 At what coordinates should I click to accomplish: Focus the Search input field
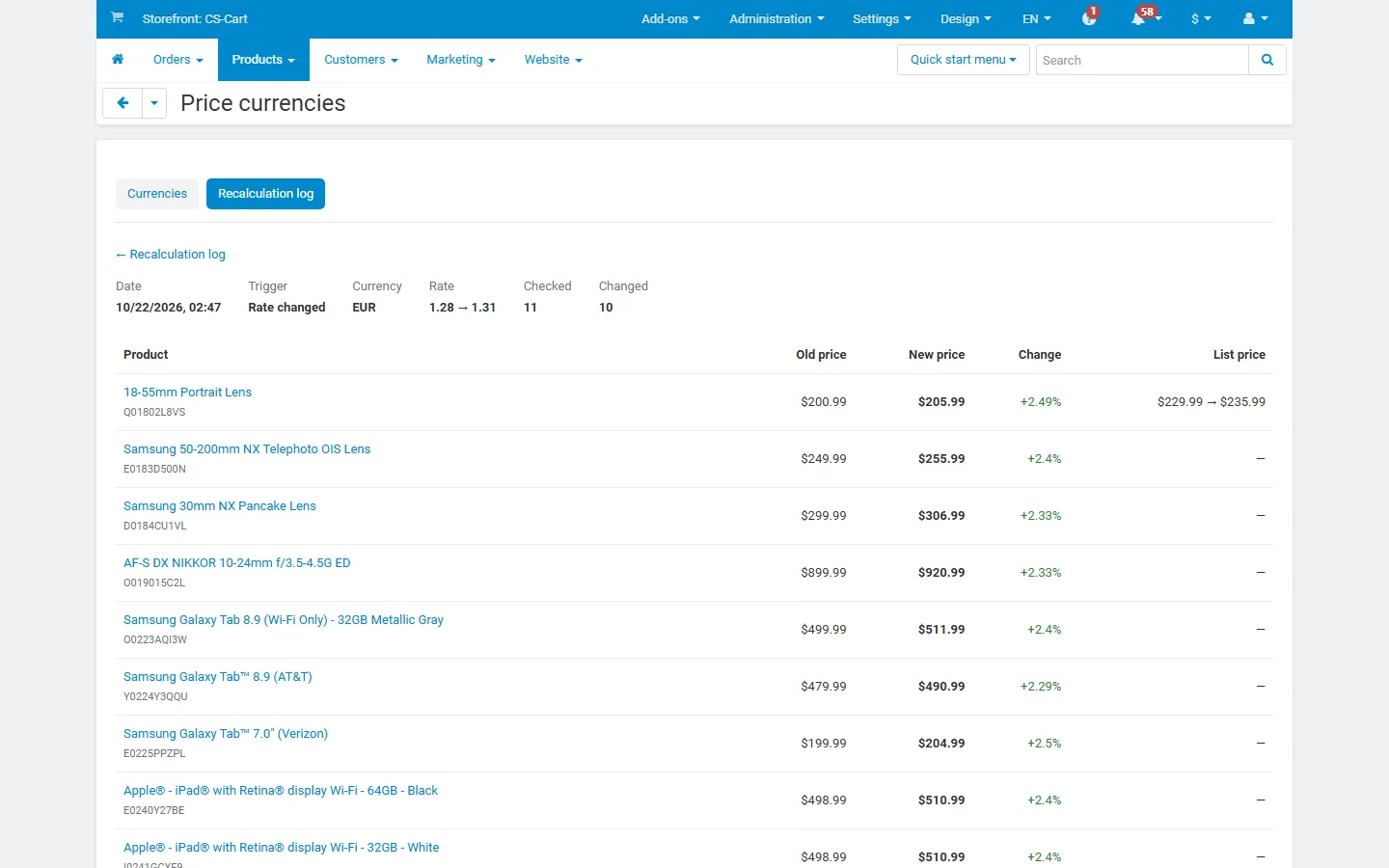1142,60
